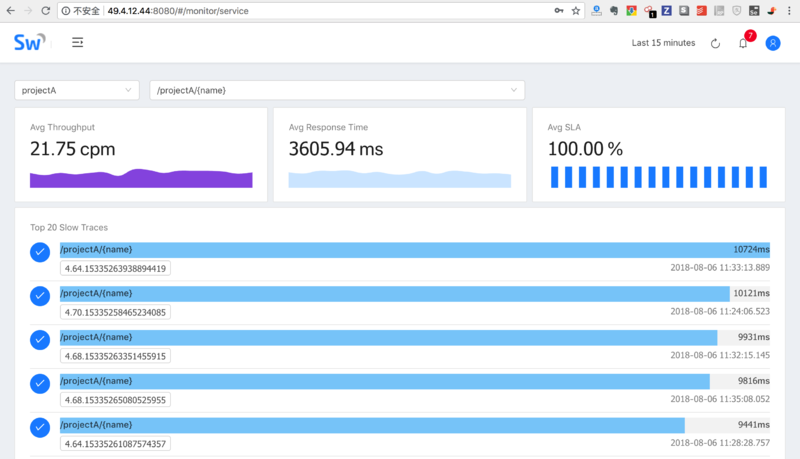The height and width of the screenshot is (459, 800).
Task: Open trace ID 4.68.15335265080525955
Action: pyautogui.click(x=115, y=400)
